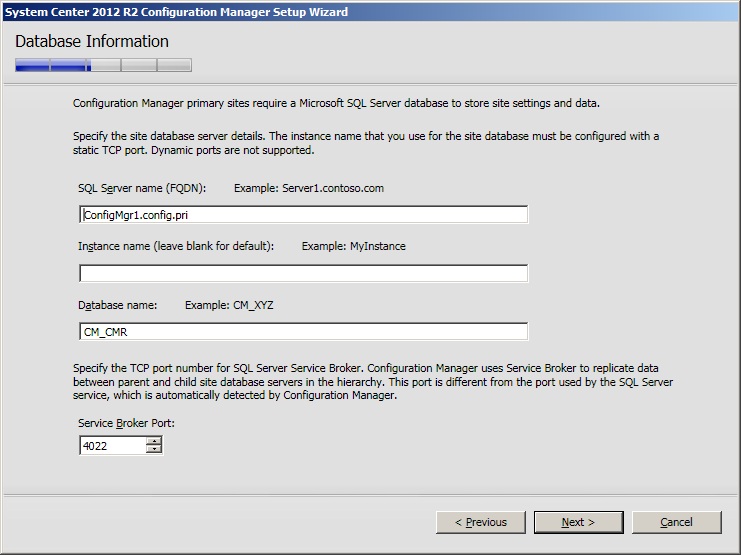This screenshot has width=741, height=555.
Task: Go back with the Previous button
Action: point(481,522)
